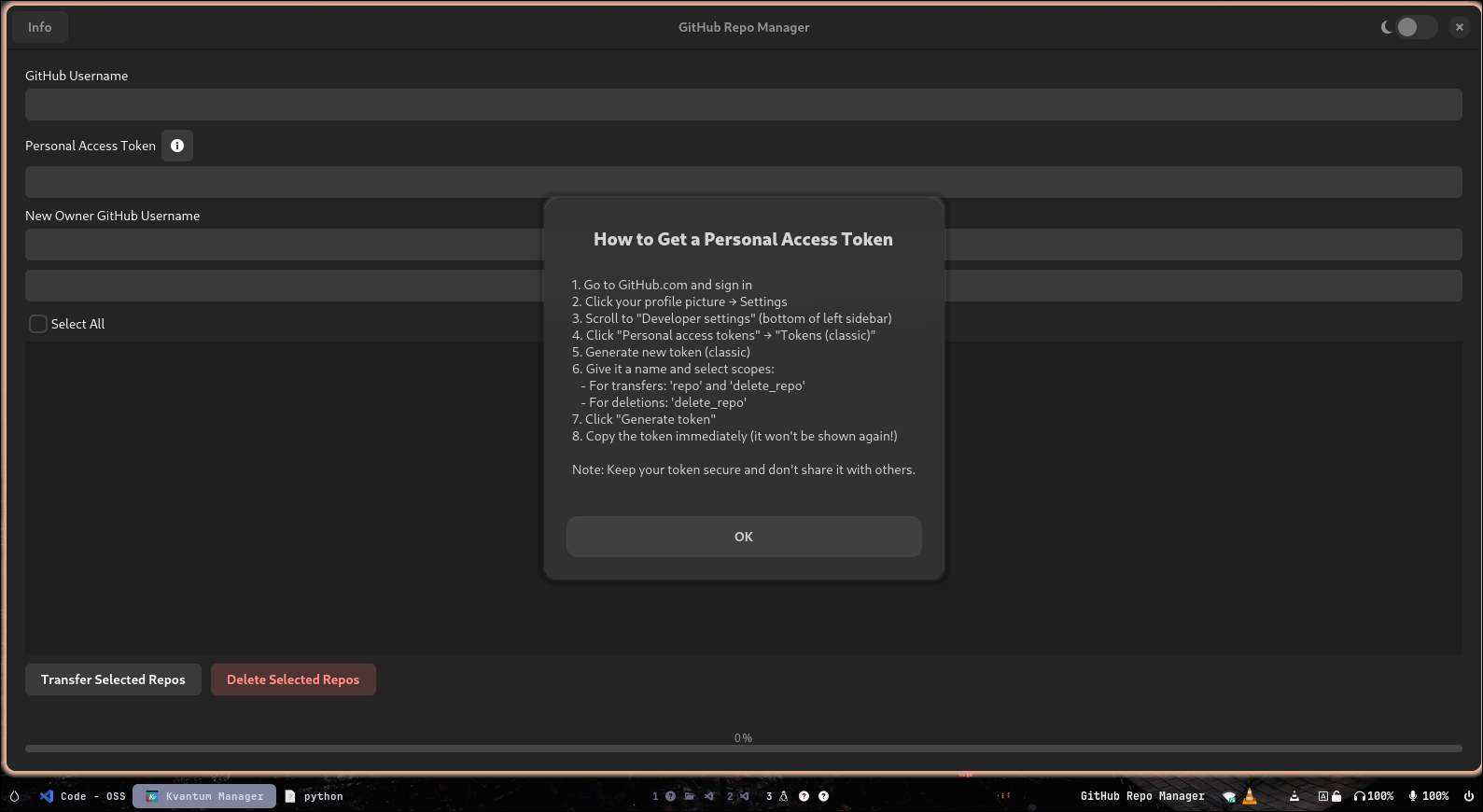Focus the Personal Access Token input field

coord(744,182)
